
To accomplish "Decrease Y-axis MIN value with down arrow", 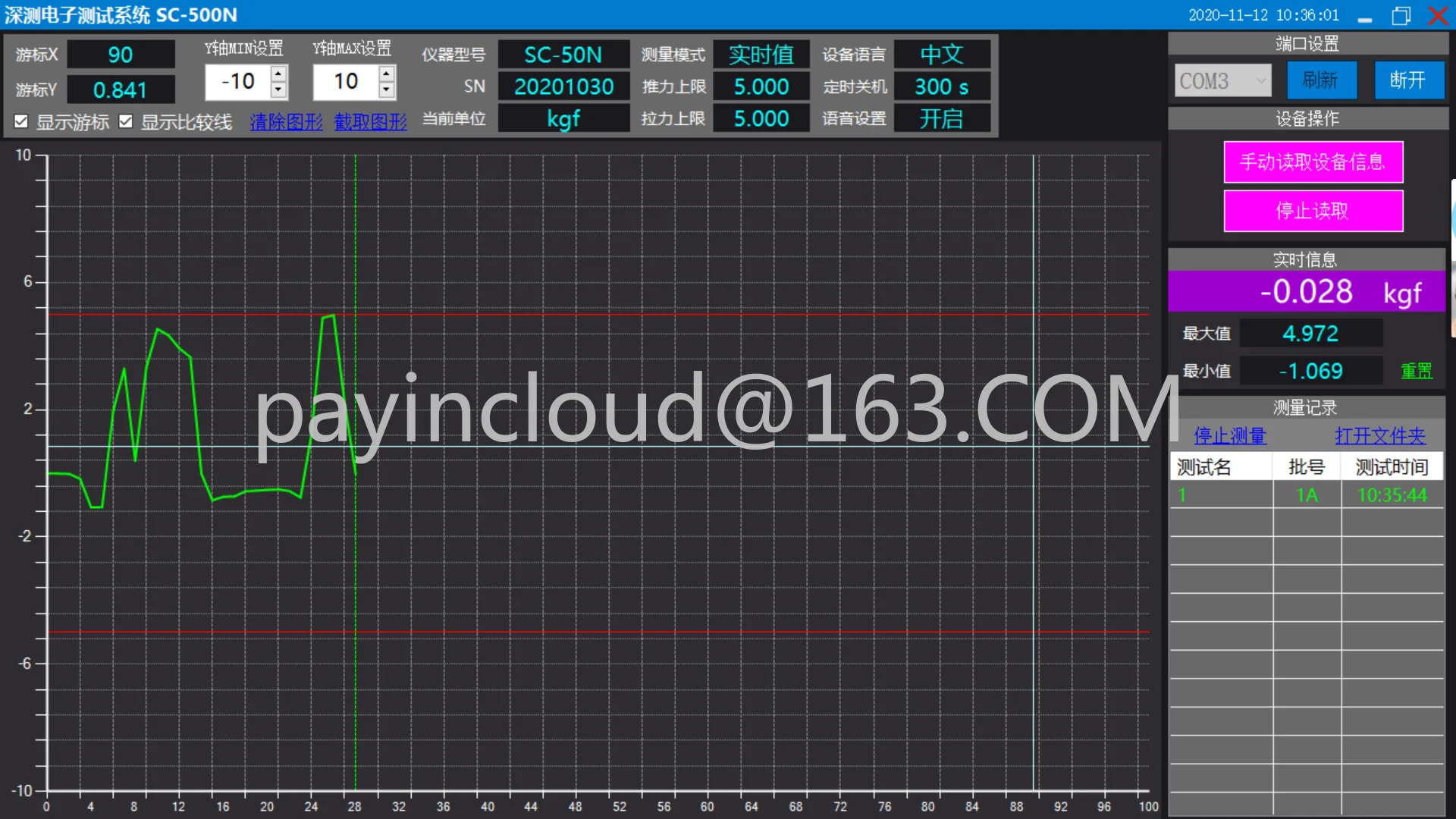I will pos(278,90).
